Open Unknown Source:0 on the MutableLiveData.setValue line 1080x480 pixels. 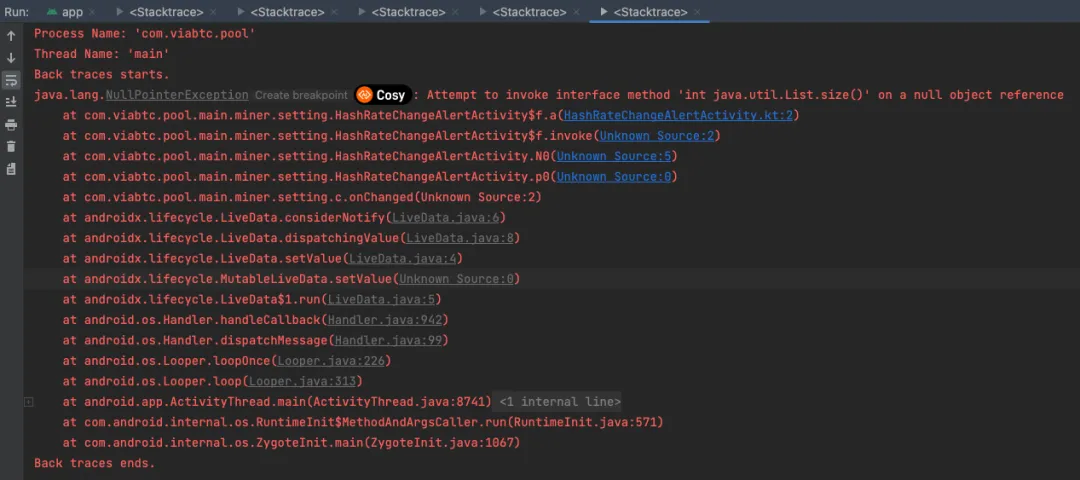pos(456,279)
